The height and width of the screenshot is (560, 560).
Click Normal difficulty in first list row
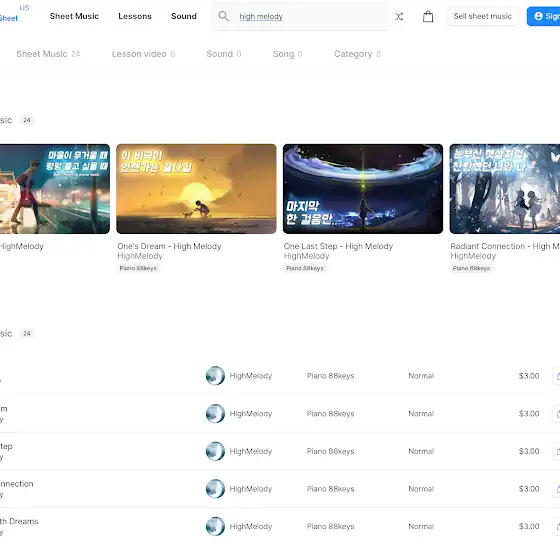tap(421, 376)
